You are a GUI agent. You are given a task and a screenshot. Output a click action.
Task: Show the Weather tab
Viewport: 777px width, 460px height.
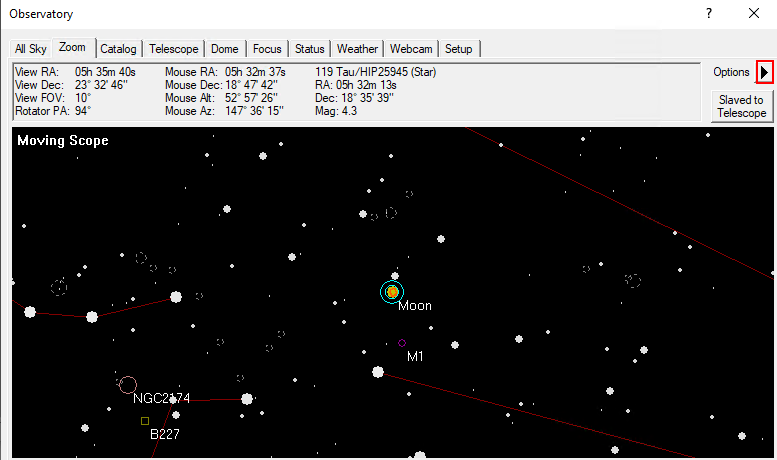pos(357,49)
